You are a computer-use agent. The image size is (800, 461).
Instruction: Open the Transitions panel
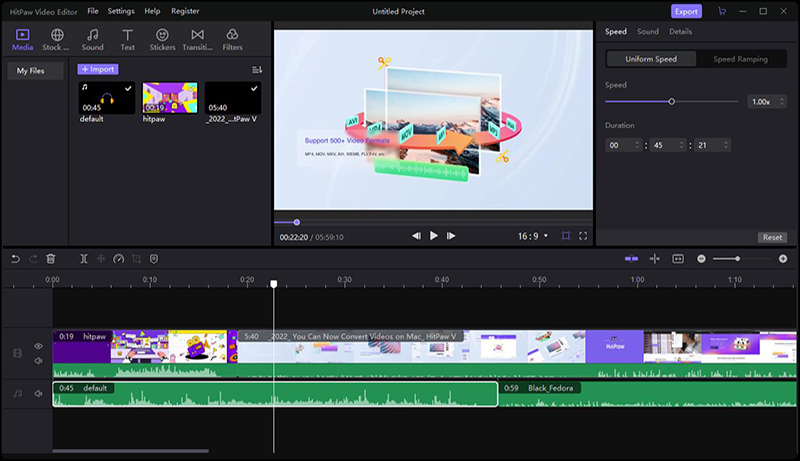197,40
